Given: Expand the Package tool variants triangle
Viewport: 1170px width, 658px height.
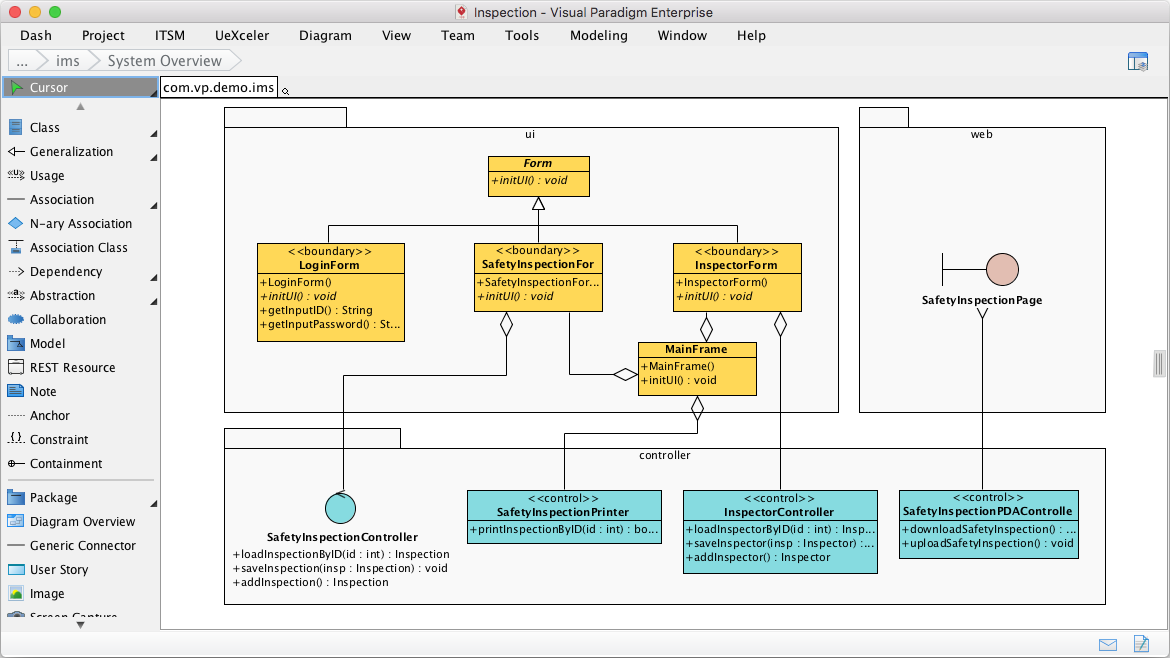Looking at the screenshot, I should click(153, 503).
